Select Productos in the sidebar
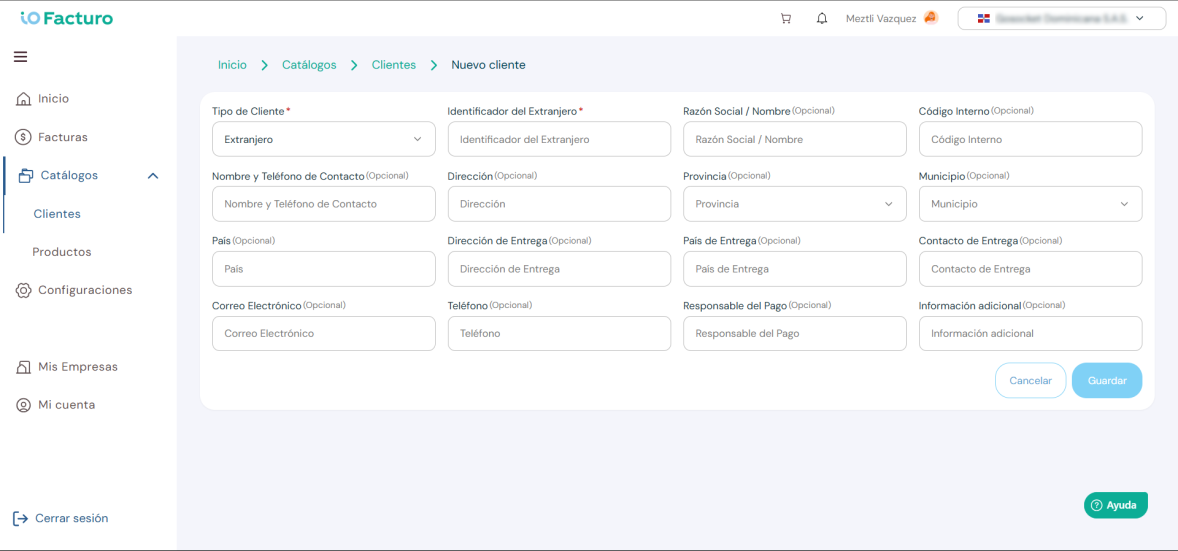The image size is (1178, 551). pos(62,252)
